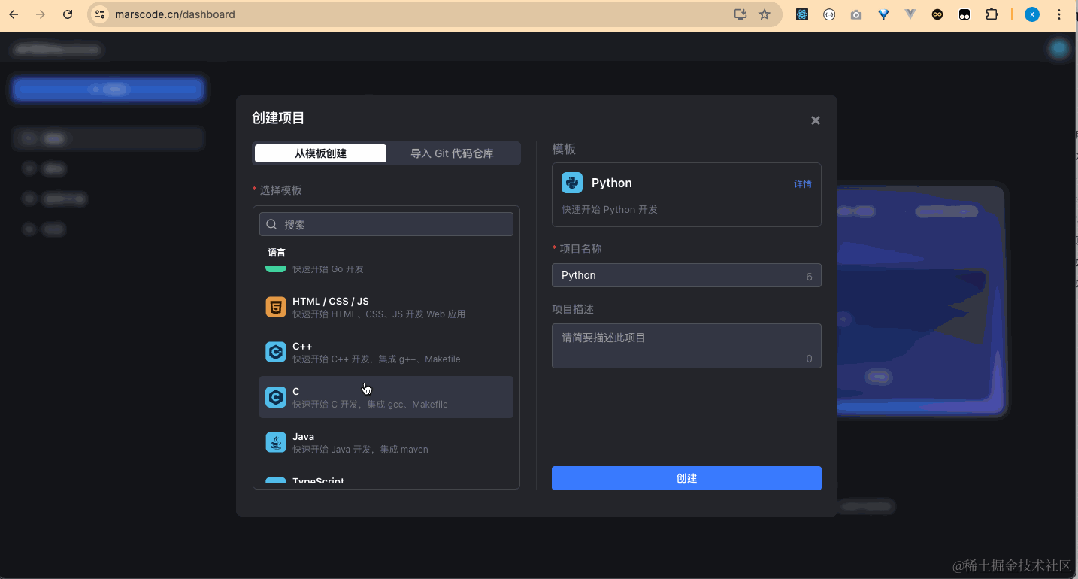Click the browser forward arrow

pyautogui.click(x=41, y=14)
